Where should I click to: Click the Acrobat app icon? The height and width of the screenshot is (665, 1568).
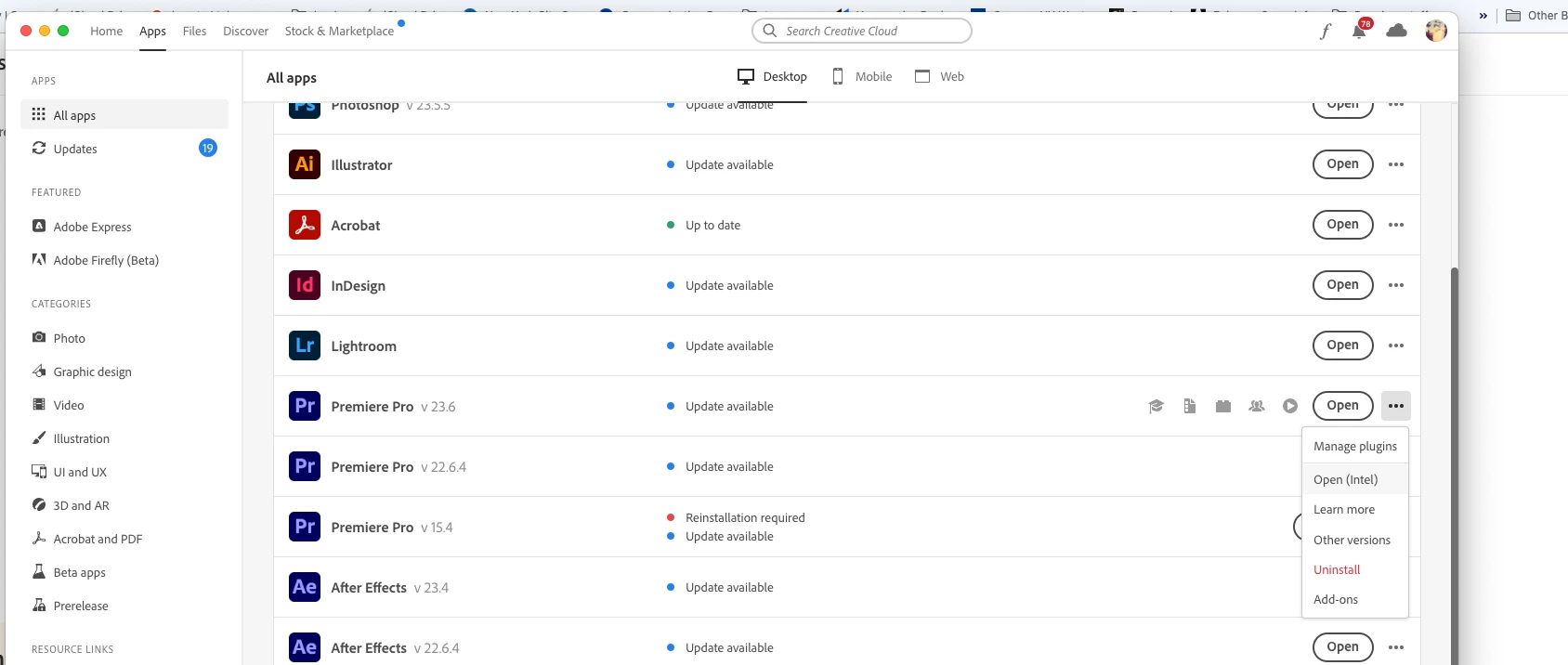point(305,225)
